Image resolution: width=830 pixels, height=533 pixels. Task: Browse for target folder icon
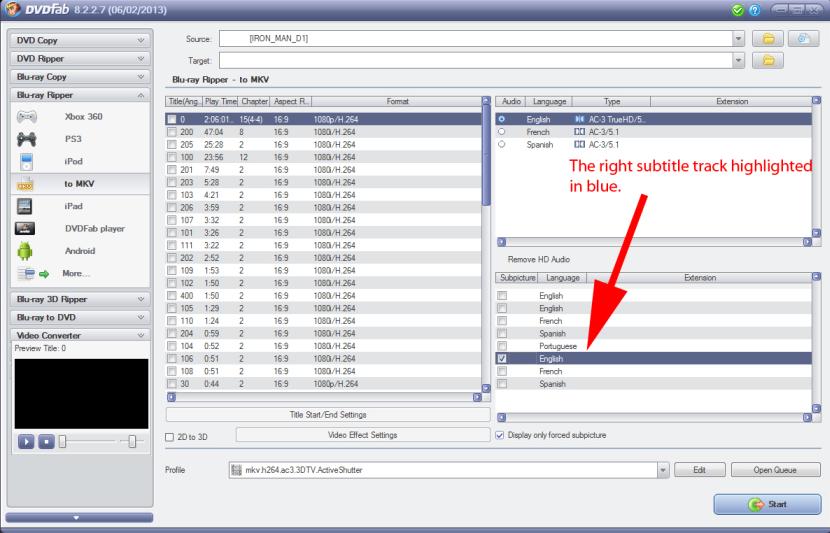768,60
